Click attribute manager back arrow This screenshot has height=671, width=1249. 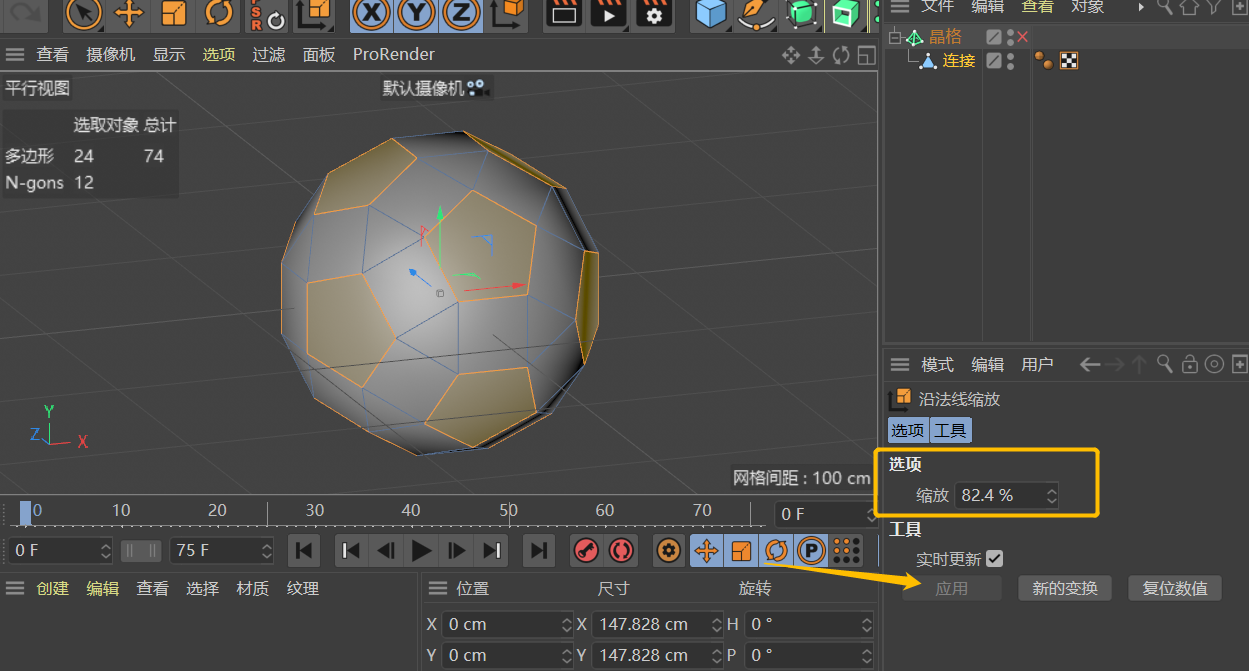click(1090, 365)
